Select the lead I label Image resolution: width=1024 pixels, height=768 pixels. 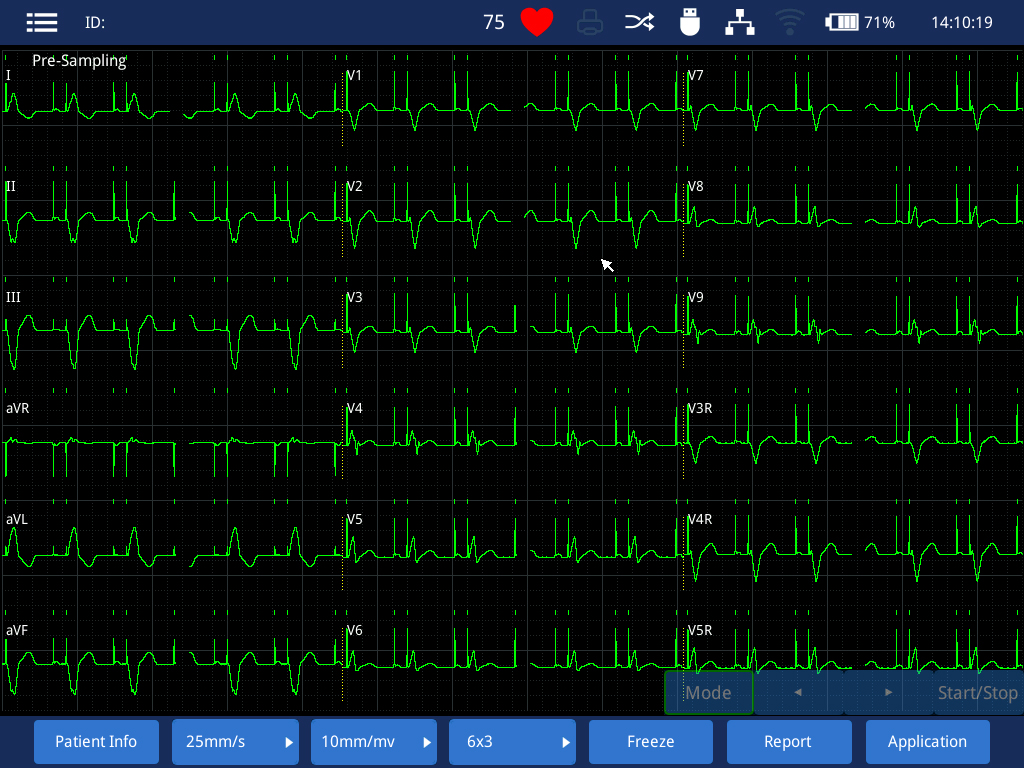point(8,75)
